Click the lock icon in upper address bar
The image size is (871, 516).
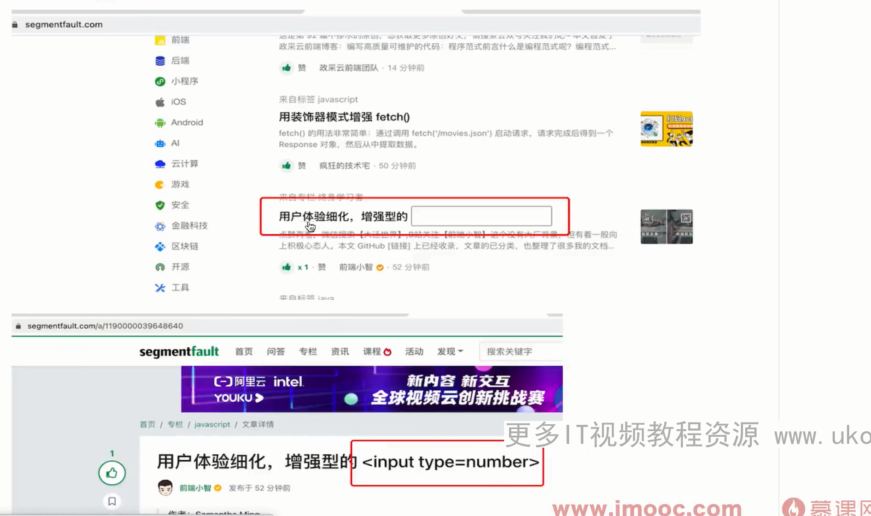click(15, 24)
